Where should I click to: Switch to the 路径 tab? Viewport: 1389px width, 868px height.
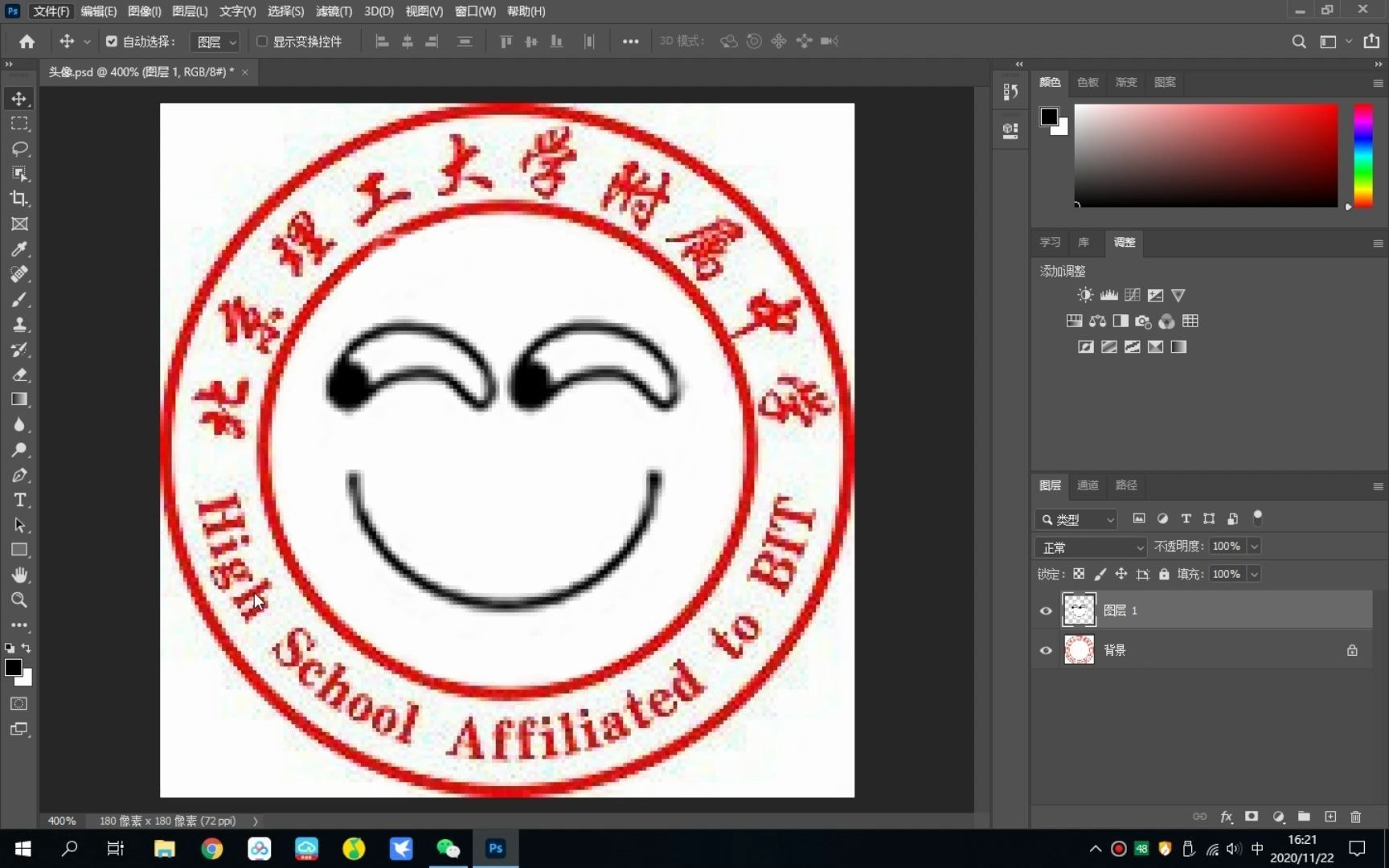pos(1126,485)
